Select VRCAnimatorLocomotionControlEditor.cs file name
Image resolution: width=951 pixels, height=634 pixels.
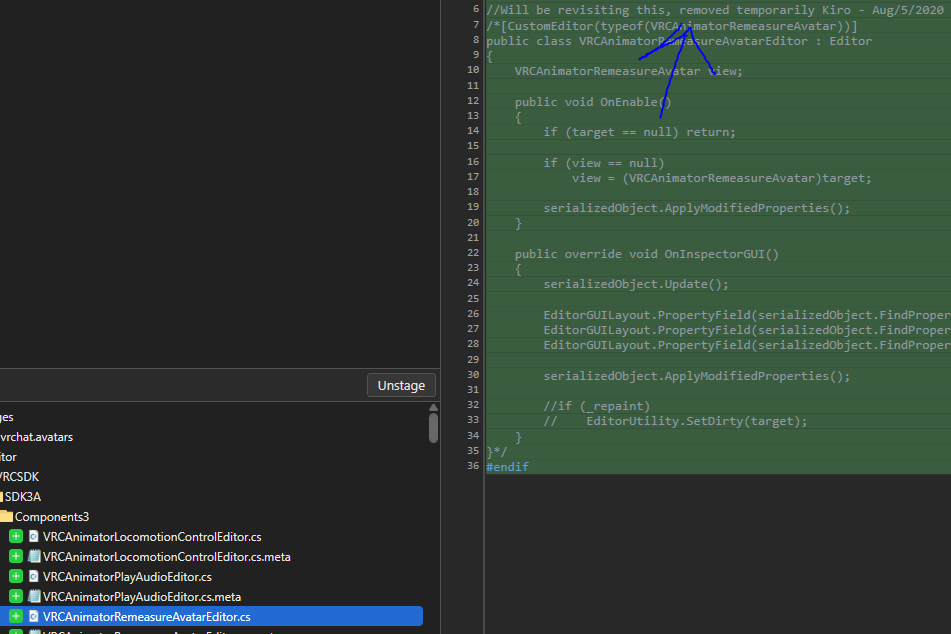click(x=152, y=537)
